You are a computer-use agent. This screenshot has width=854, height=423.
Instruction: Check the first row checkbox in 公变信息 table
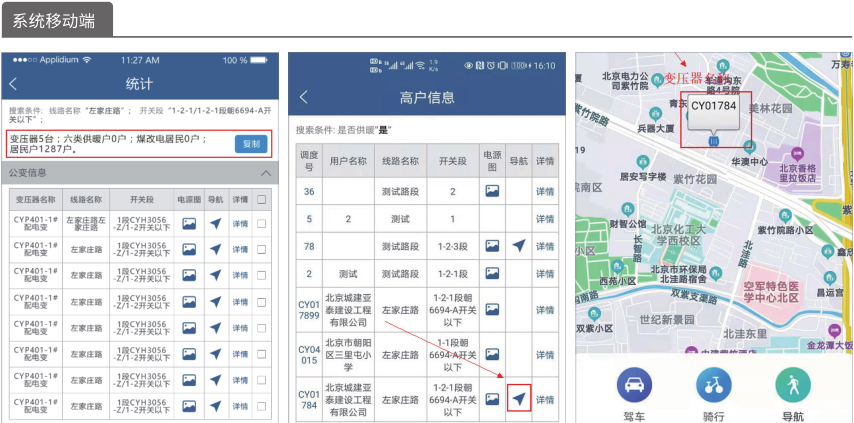pos(261,224)
